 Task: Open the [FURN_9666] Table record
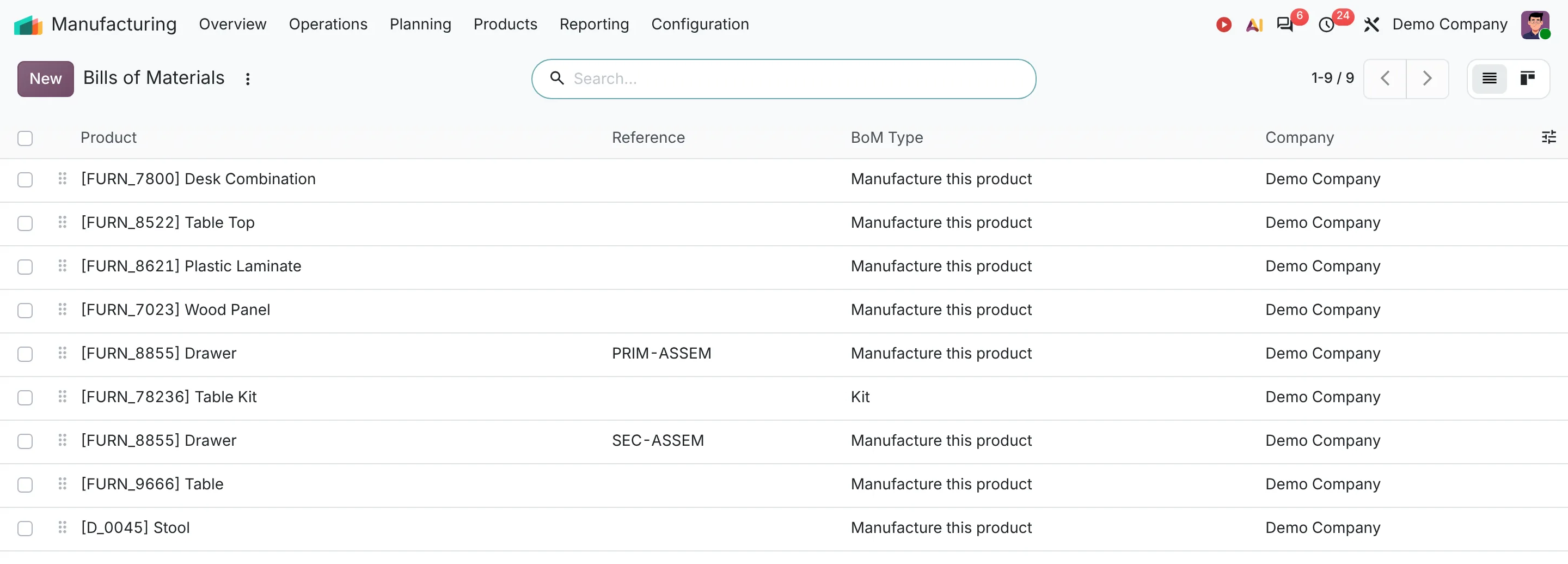tap(152, 483)
